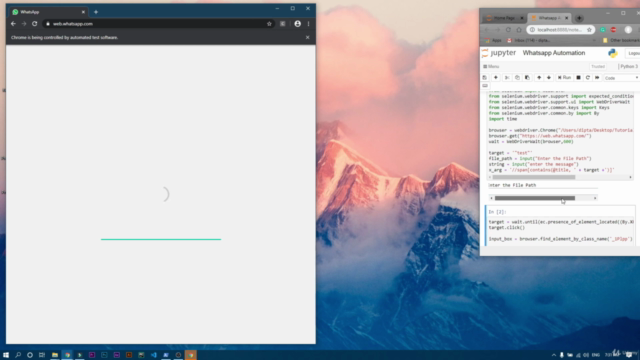
Task: Open the Code cell type dropdown
Action: [x=621, y=78]
